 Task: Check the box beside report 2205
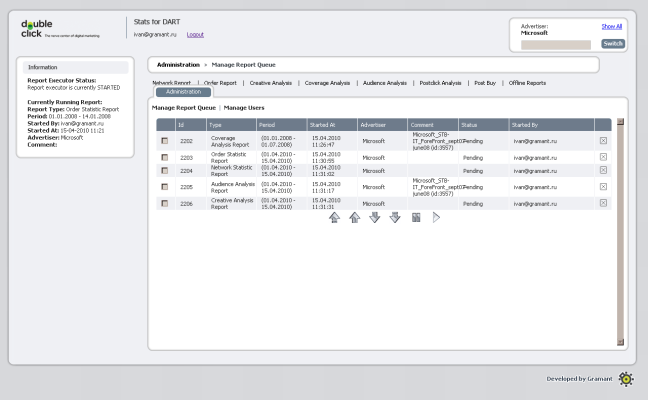[x=164, y=187]
